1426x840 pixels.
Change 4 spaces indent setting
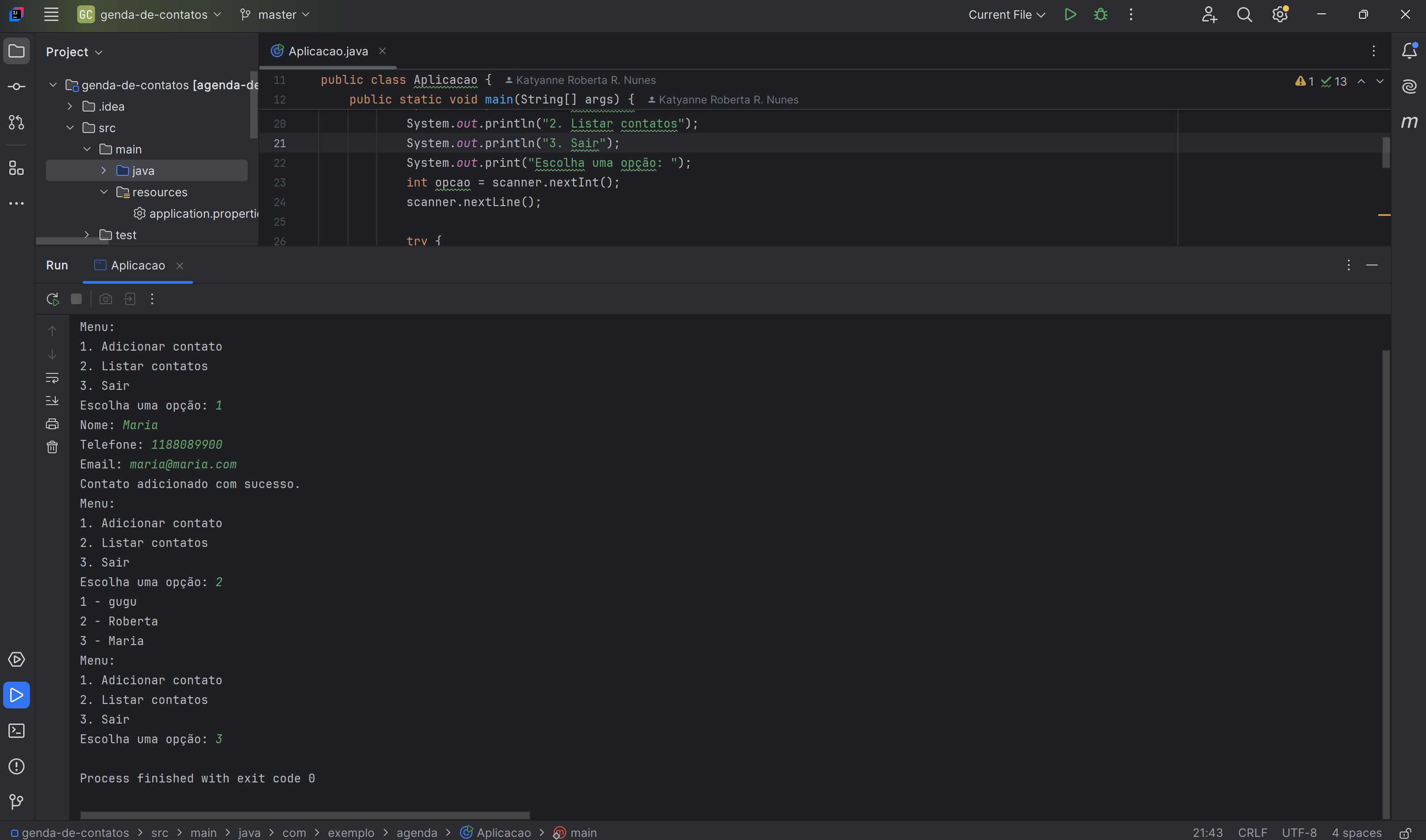1356,833
